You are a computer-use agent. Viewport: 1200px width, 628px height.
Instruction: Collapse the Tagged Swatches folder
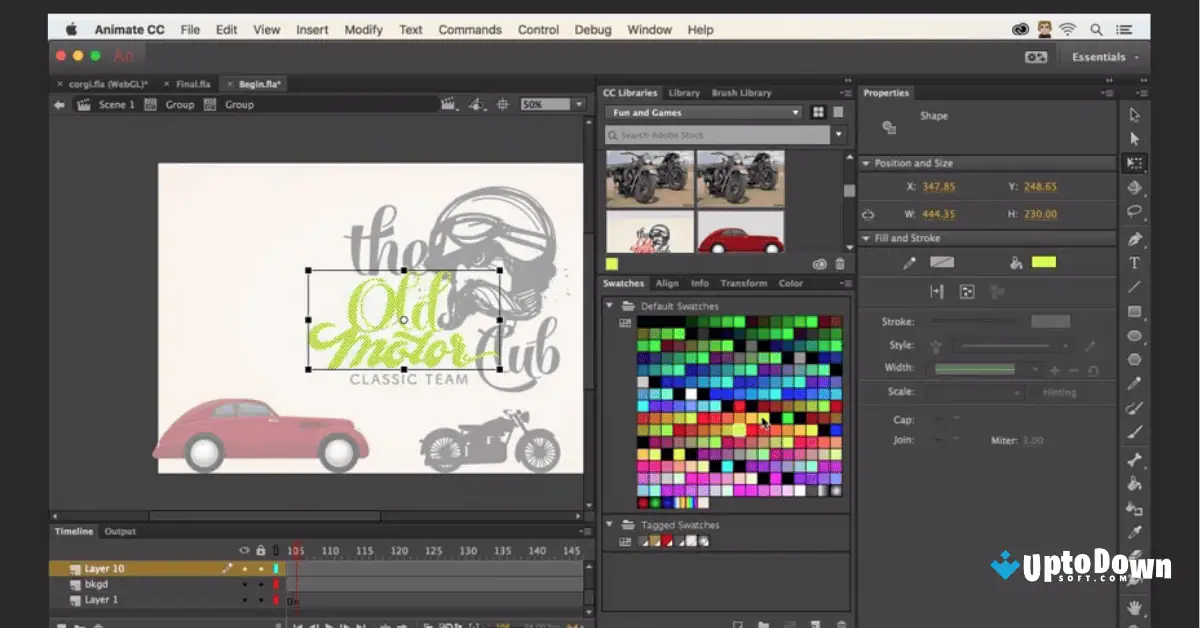tap(610, 524)
